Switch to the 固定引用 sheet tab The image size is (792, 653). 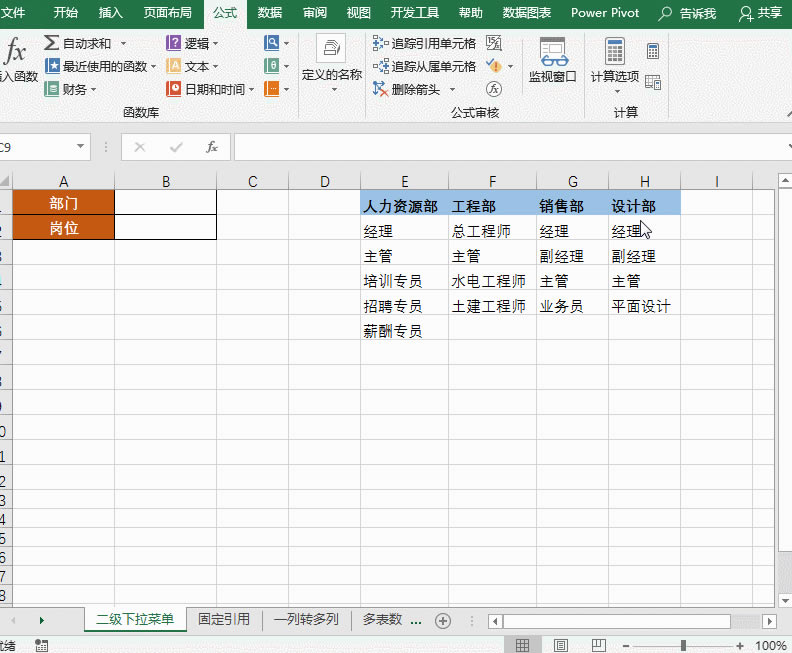pos(224,620)
